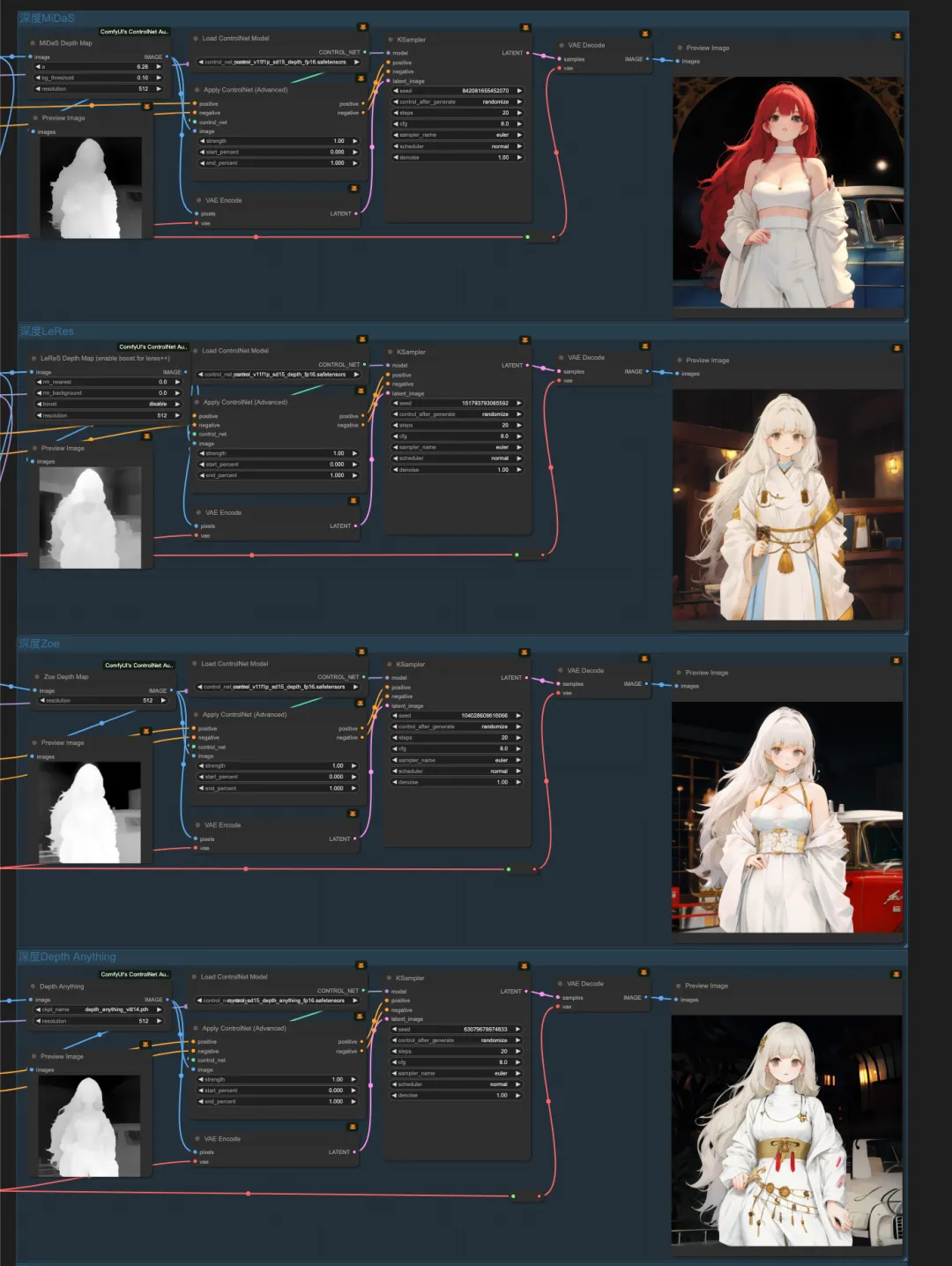Image resolution: width=952 pixels, height=1266 pixels.
Task: Click the badge icon on Apply ControlNet in Depth Anything group
Action: coord(359,1016)
